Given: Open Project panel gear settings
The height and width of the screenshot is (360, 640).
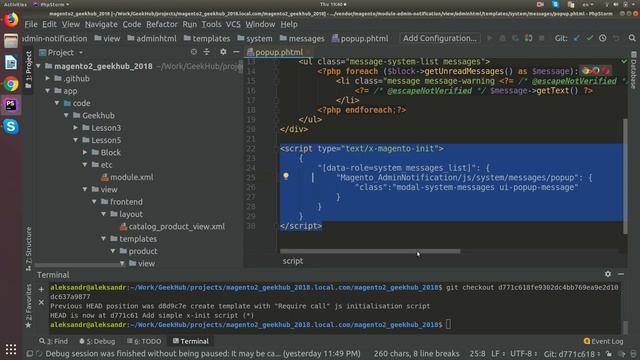Looking at the screenshot, I should 223,52.
